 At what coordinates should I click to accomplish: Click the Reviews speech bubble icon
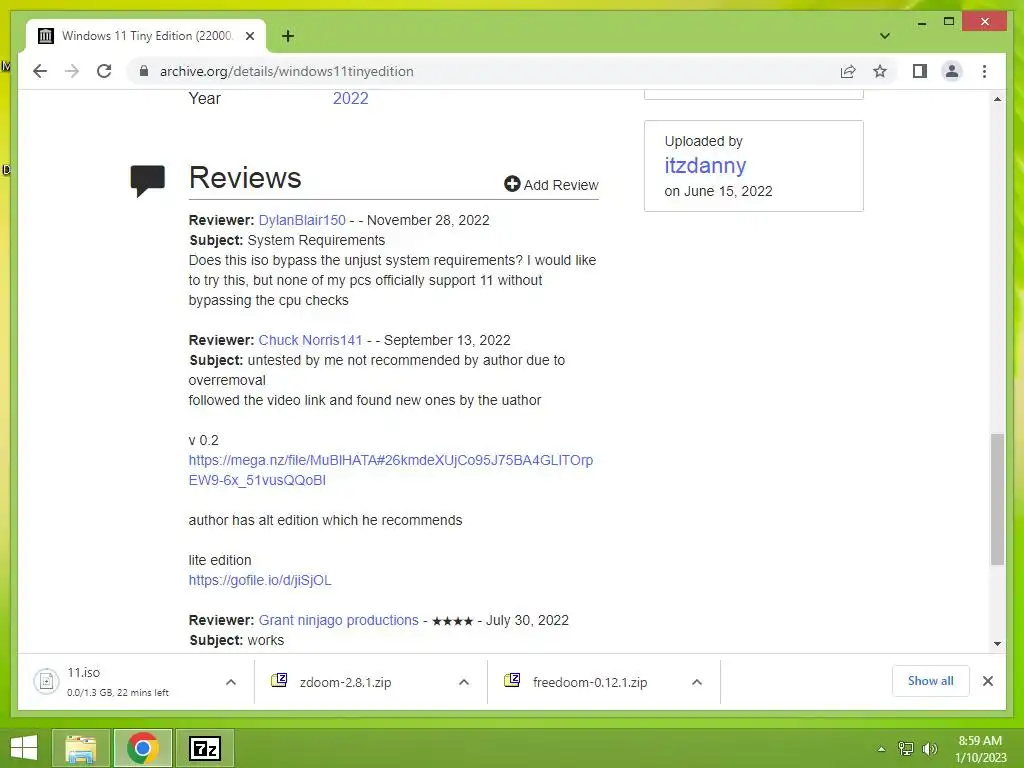tap(148, 180)
